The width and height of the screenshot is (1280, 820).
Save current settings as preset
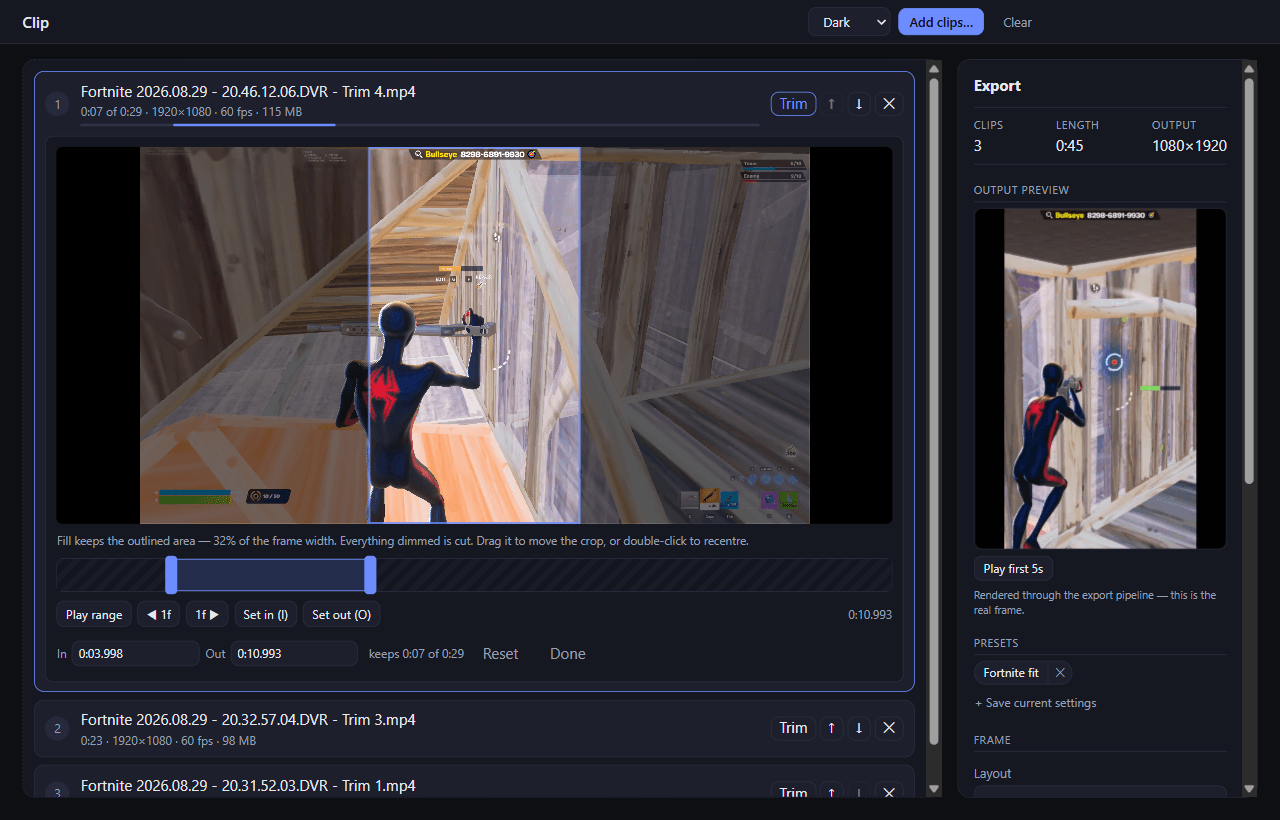tap(1035, 703)
